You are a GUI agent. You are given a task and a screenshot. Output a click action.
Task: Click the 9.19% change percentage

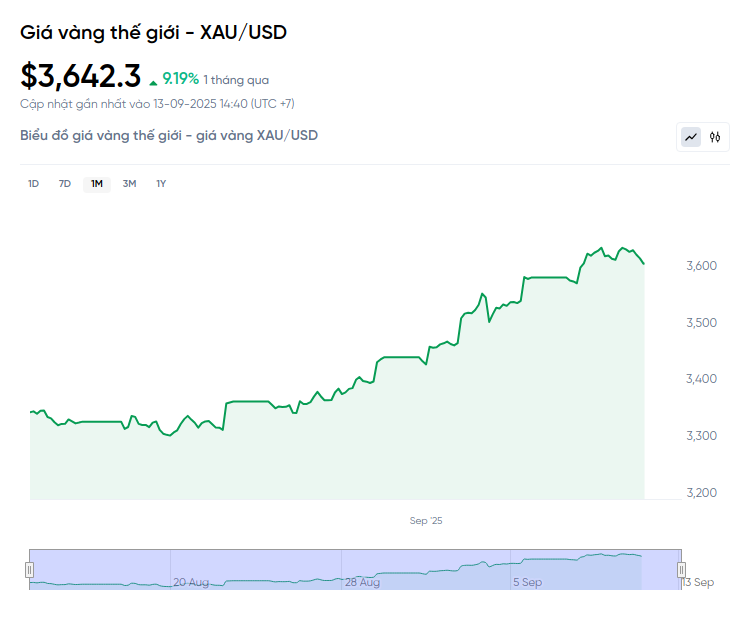181,79
